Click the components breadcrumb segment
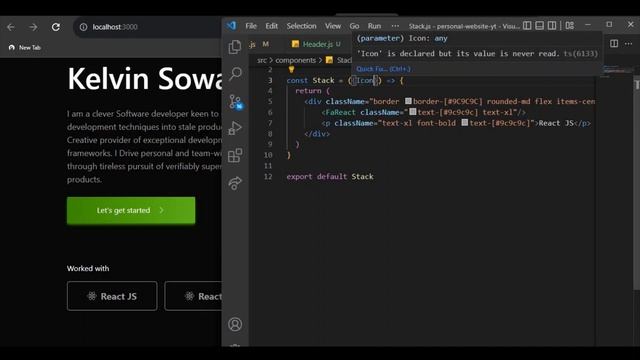640x360 pixels. [296, 60]
